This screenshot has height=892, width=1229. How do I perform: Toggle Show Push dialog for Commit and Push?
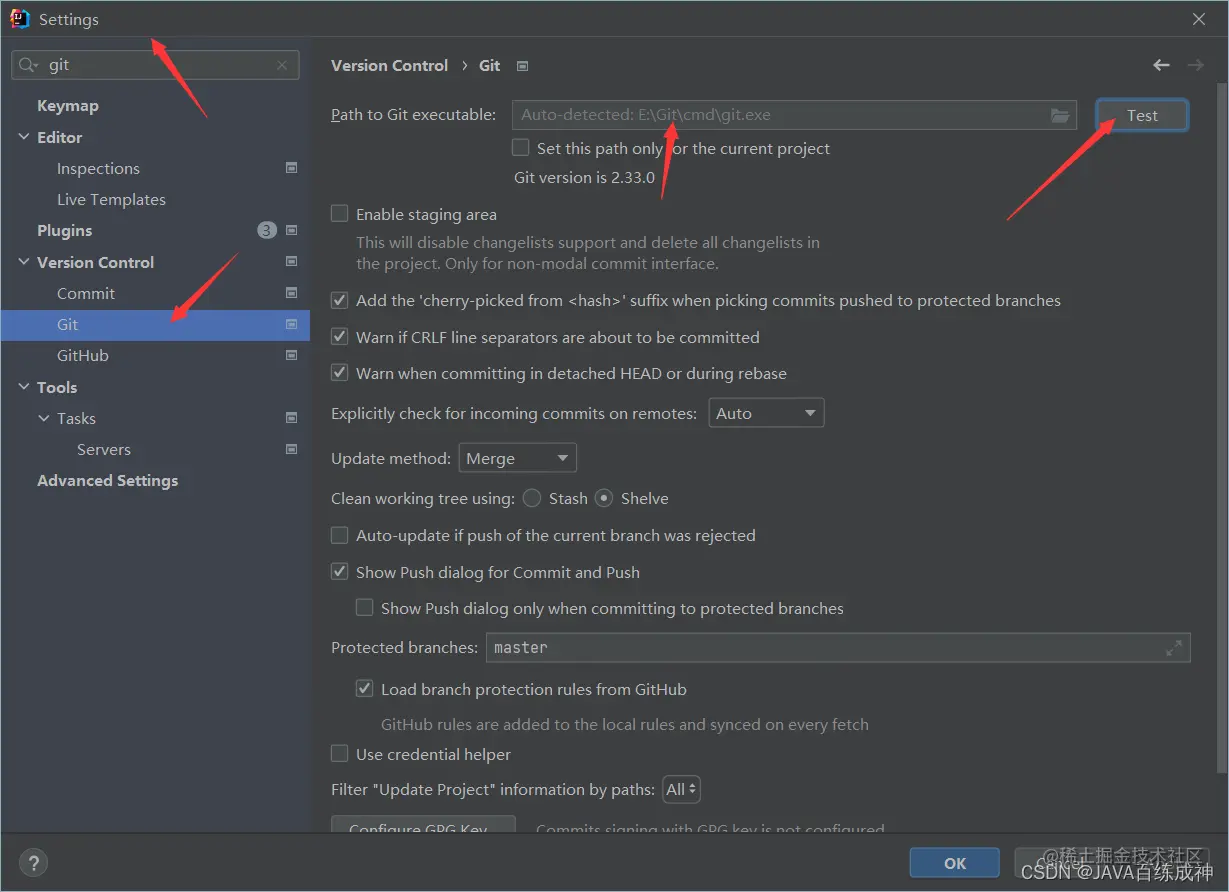pos(340,572)
